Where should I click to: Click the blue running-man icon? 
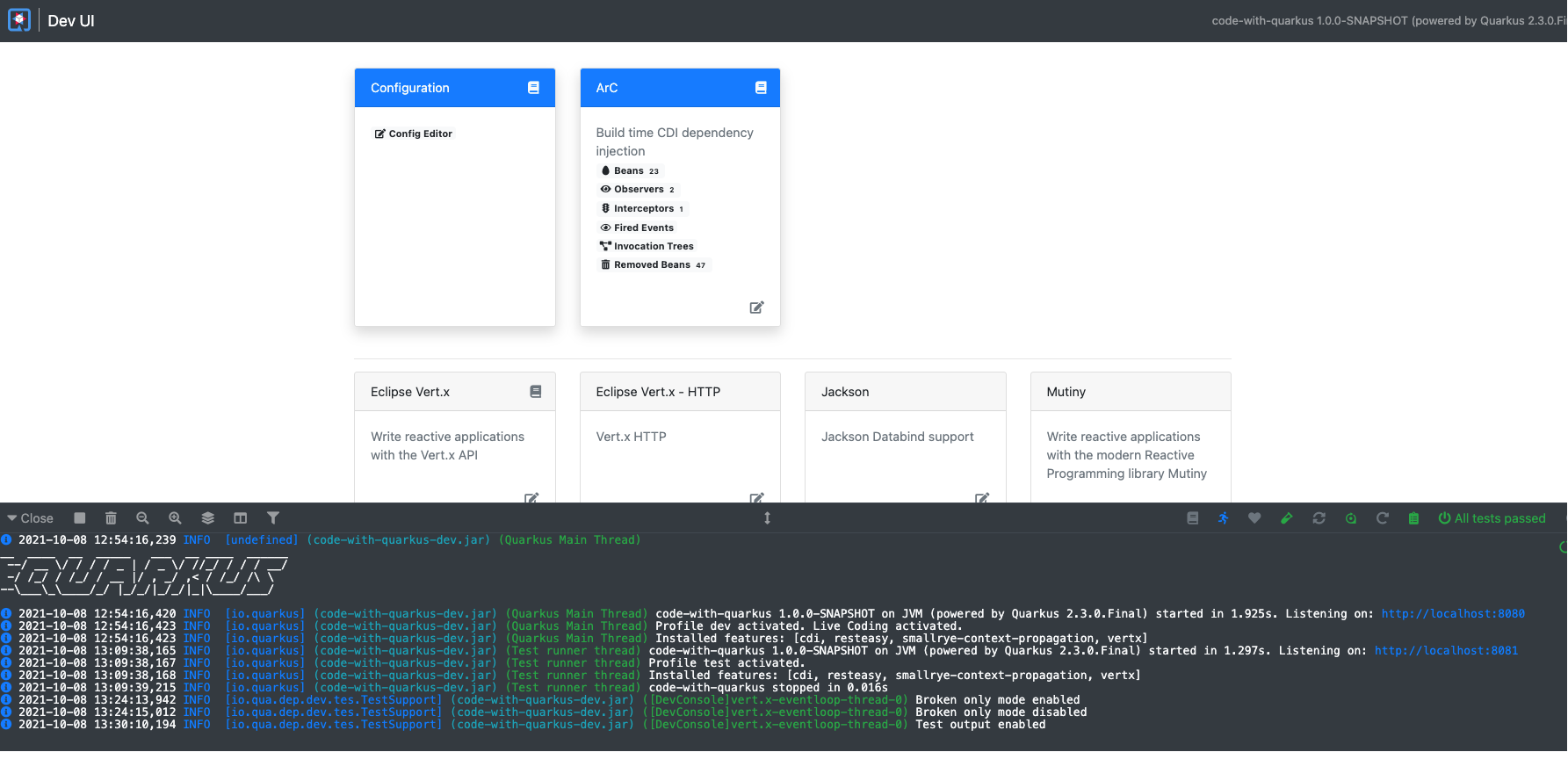tap(1223, 518)
